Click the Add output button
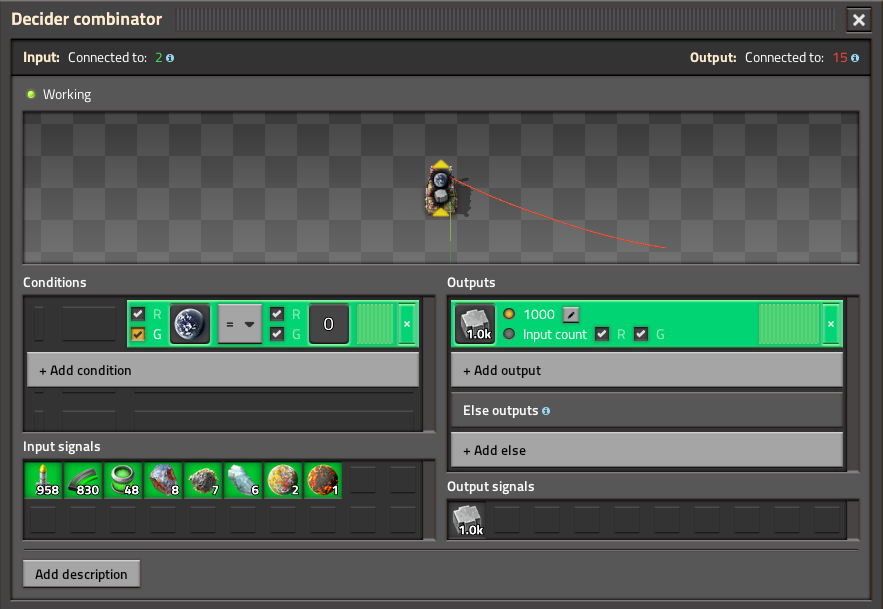 pos(646,370)
